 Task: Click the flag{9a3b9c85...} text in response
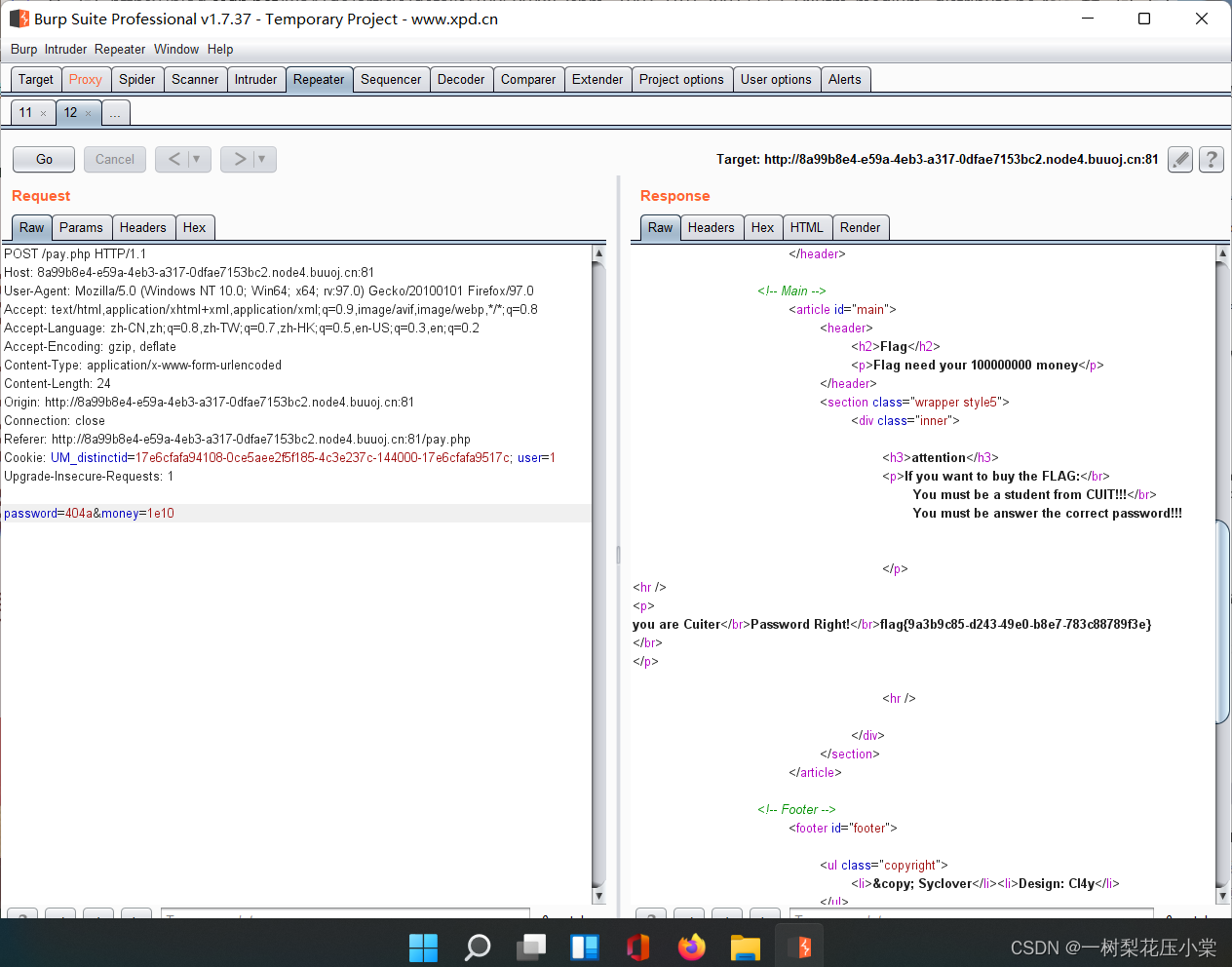point(1016,625)
